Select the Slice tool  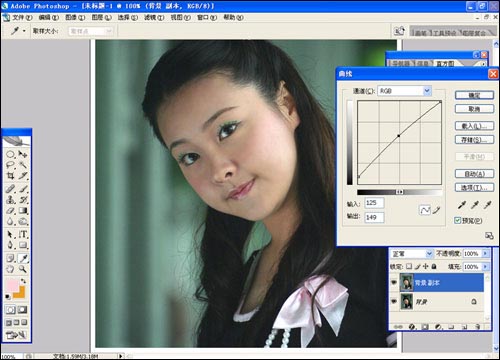pos(23,175)
